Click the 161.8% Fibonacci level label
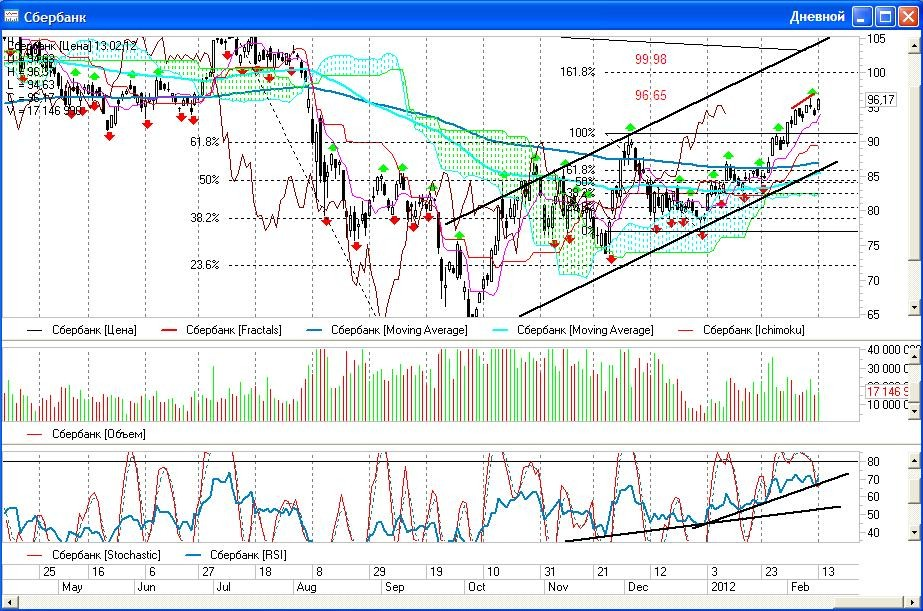The image size is (923, 611). (577, 72)
